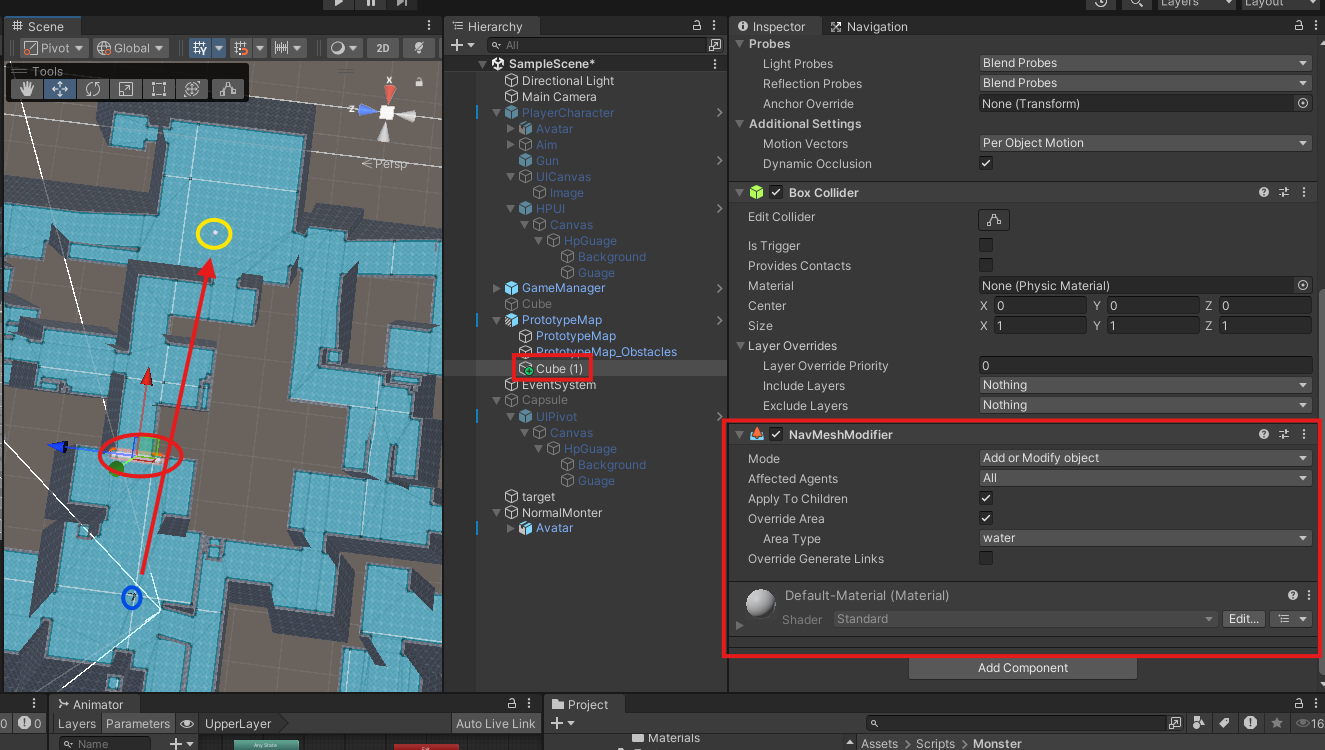Disable NavMeshModifier component checkbox
Screen dimensions: 1325x750
[x=776, y=434]
